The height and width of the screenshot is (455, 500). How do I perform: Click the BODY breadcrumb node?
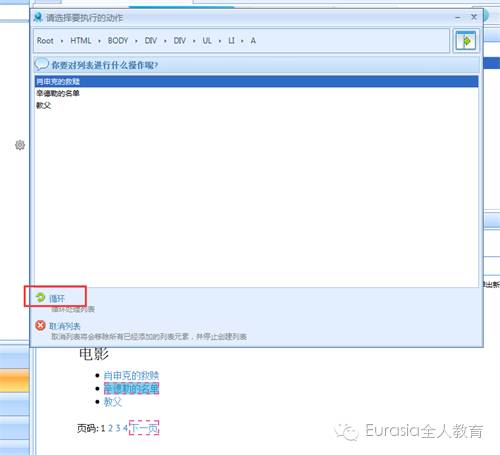tap(118, 41)
